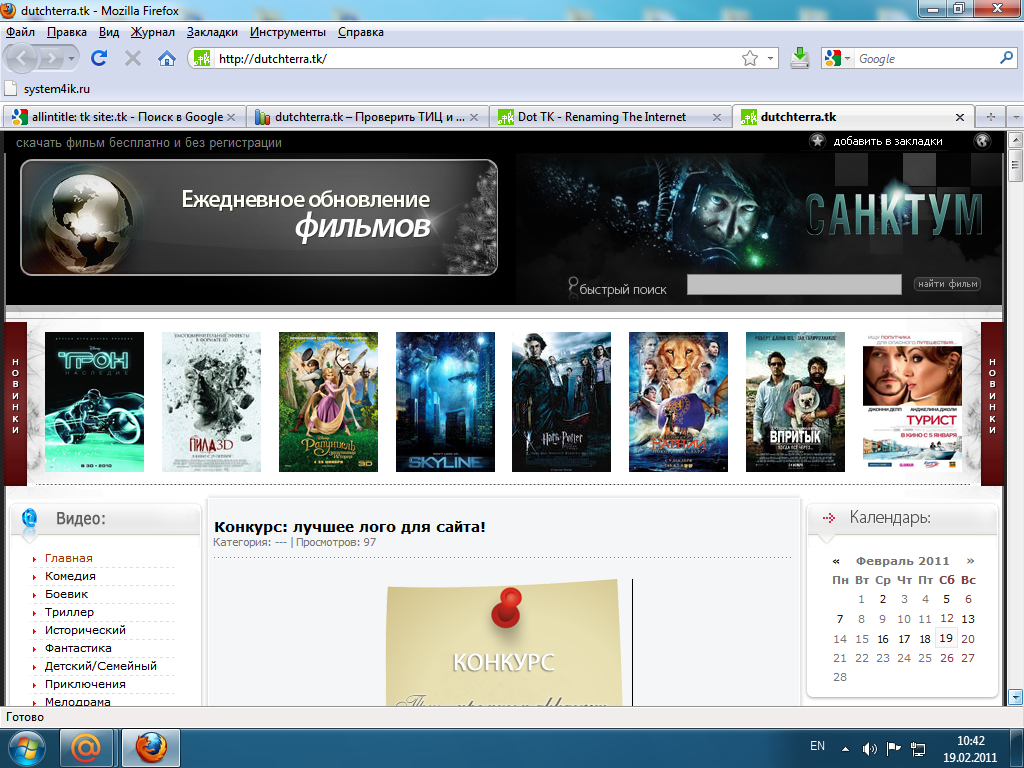The height and width of the screenshot is (768, 1024).
Task: Select Главная in the video menu
Action: 69,558
